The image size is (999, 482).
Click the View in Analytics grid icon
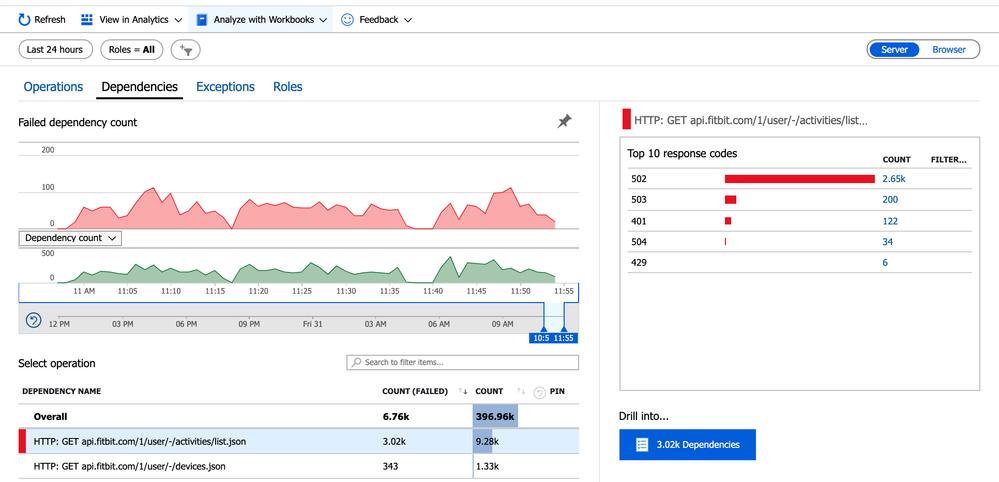point(87,20)
